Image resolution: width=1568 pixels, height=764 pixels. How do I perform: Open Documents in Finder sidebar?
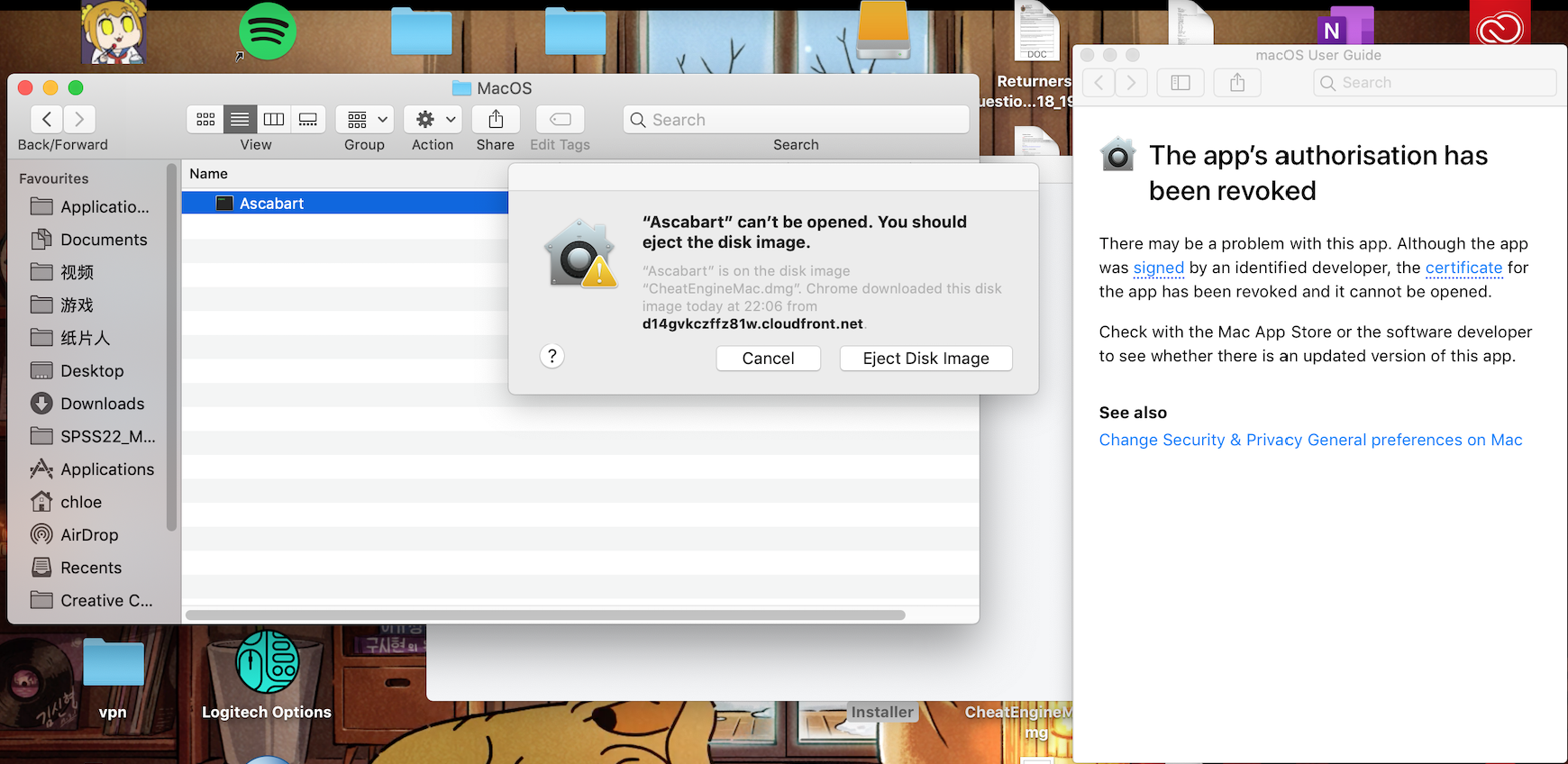point(88,240)
